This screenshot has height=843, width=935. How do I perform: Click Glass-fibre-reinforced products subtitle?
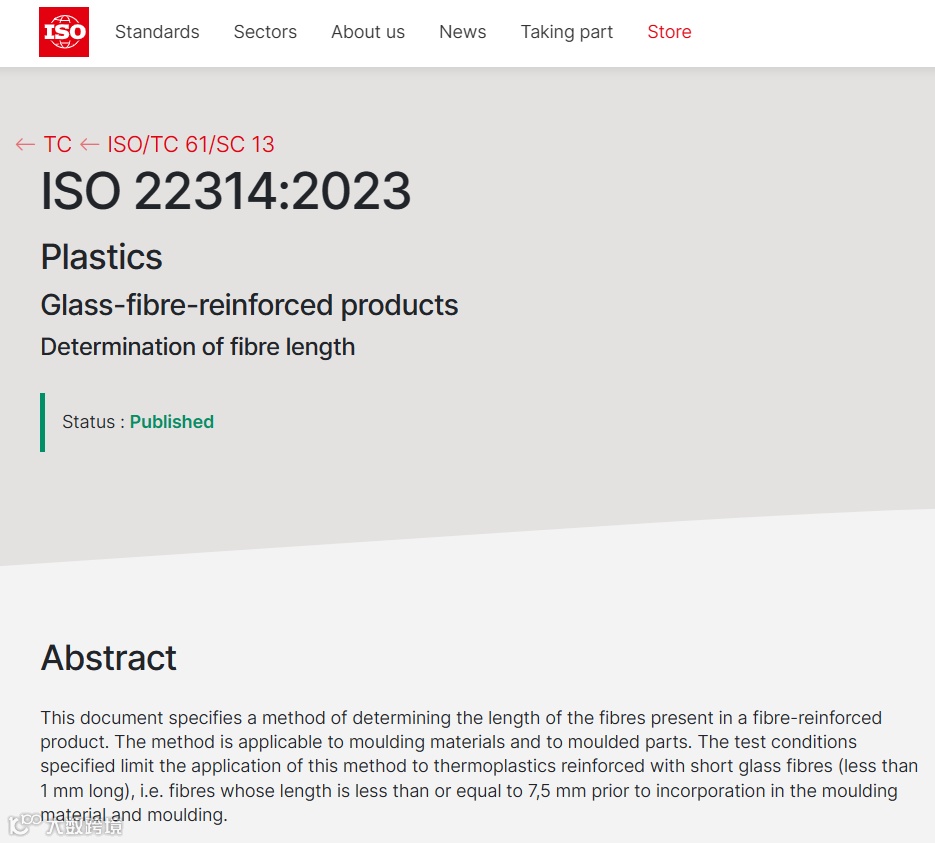(x=249, y=305)
